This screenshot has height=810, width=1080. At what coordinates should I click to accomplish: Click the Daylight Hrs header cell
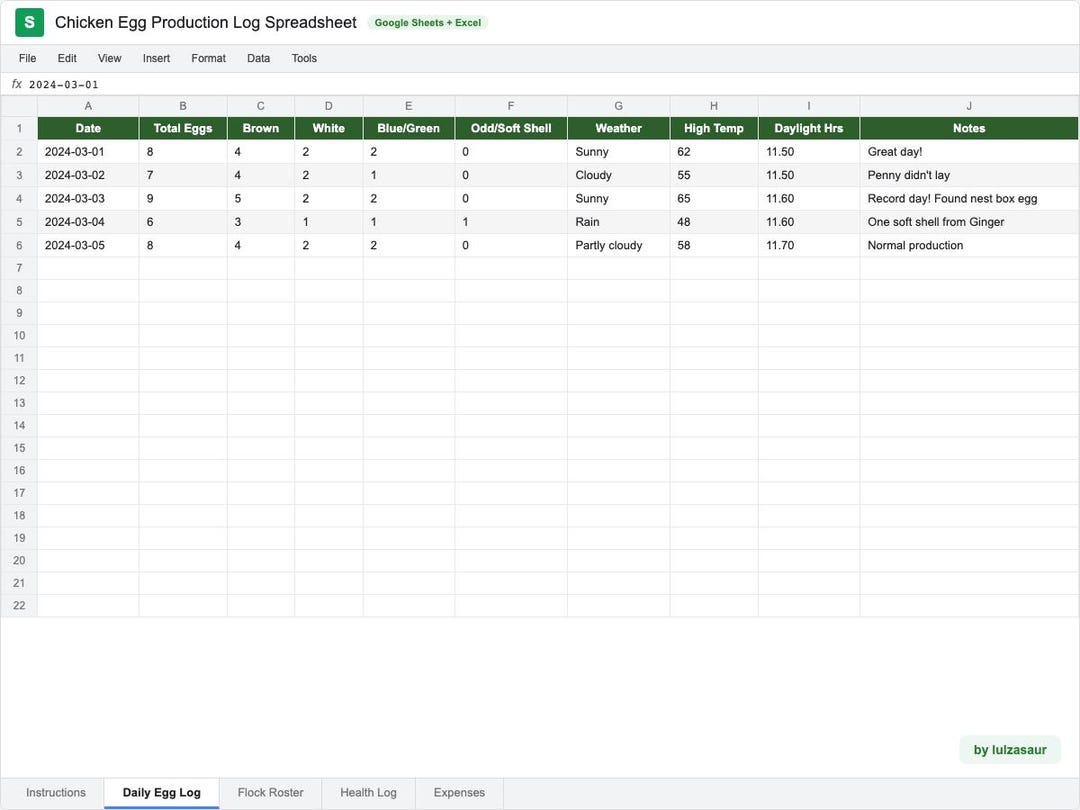(x=809, y=128)
